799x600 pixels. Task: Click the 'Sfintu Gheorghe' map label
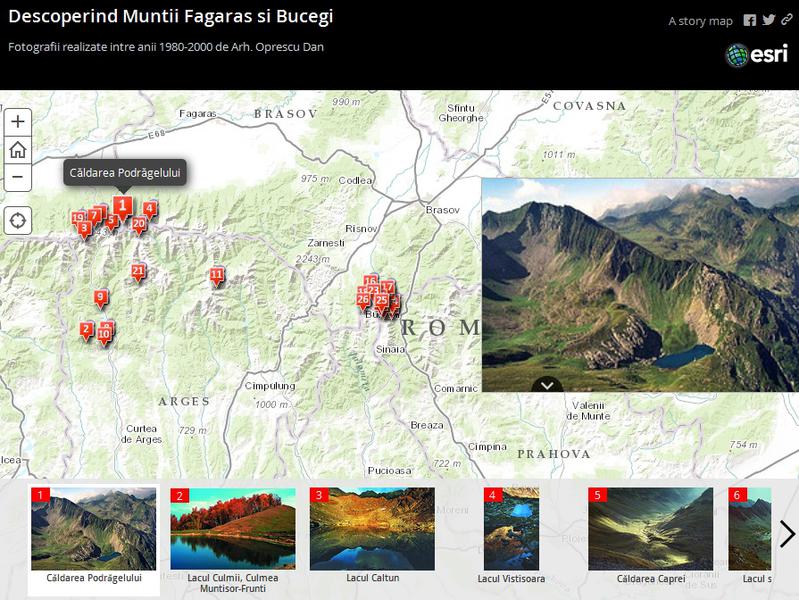(461, 113)
